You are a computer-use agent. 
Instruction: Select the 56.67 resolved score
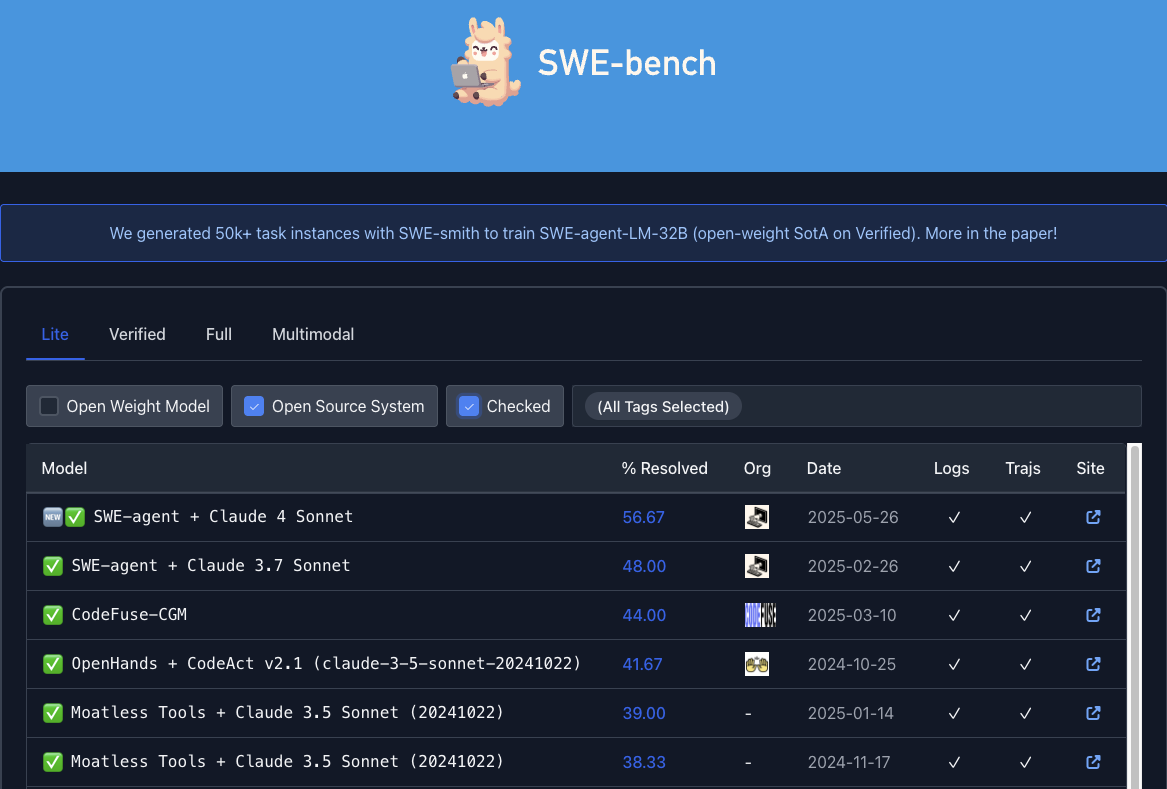click(x=643, y=517)
